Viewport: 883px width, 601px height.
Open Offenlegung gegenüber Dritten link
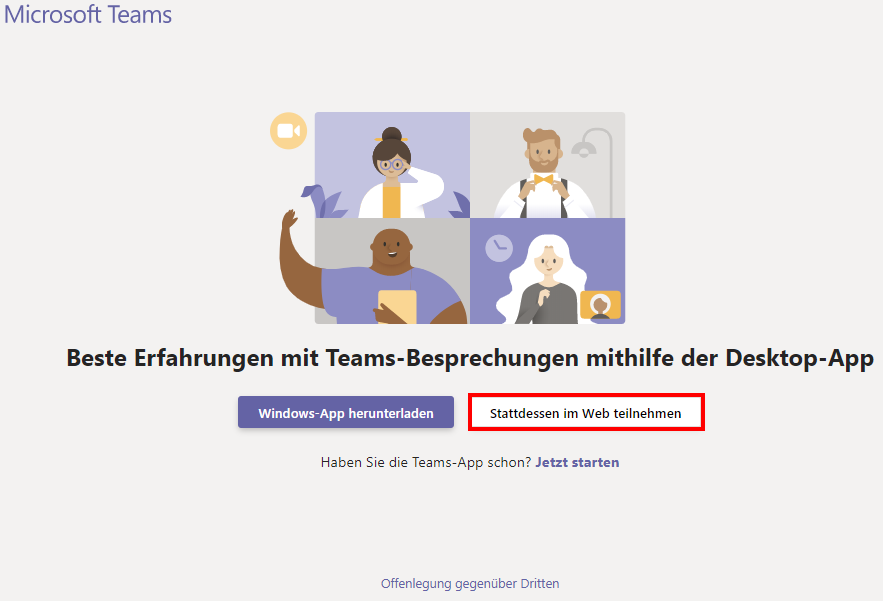(x=470, y=583)
